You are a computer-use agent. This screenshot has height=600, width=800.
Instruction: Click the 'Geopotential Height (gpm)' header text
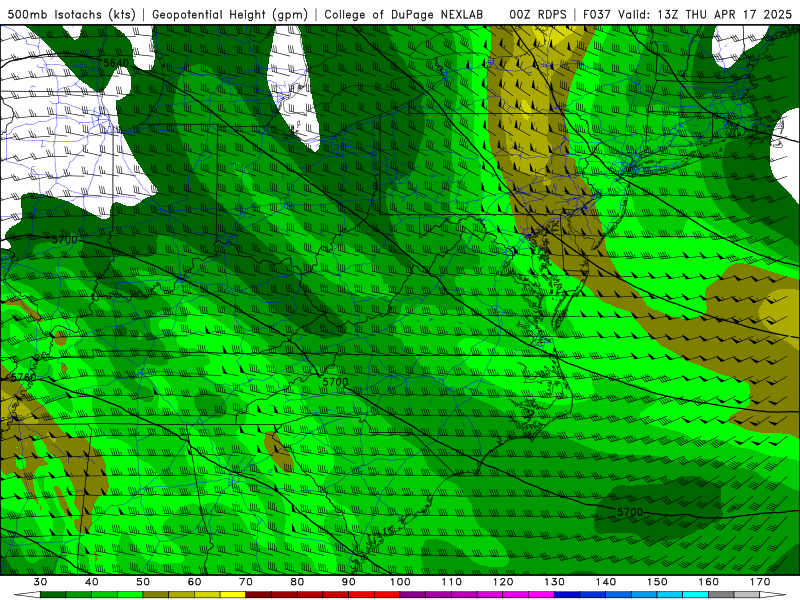point(230,14)
